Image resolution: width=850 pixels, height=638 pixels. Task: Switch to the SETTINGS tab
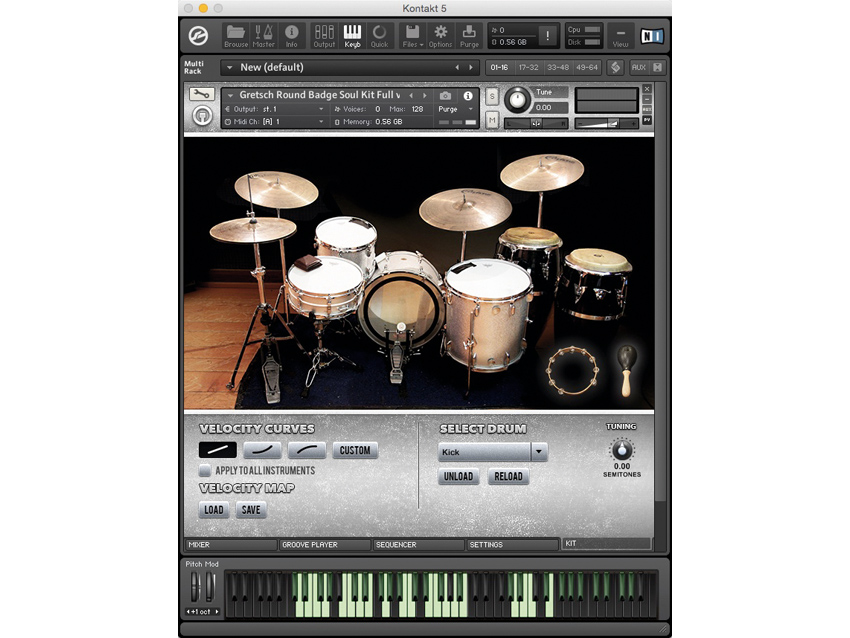point(512,545)
